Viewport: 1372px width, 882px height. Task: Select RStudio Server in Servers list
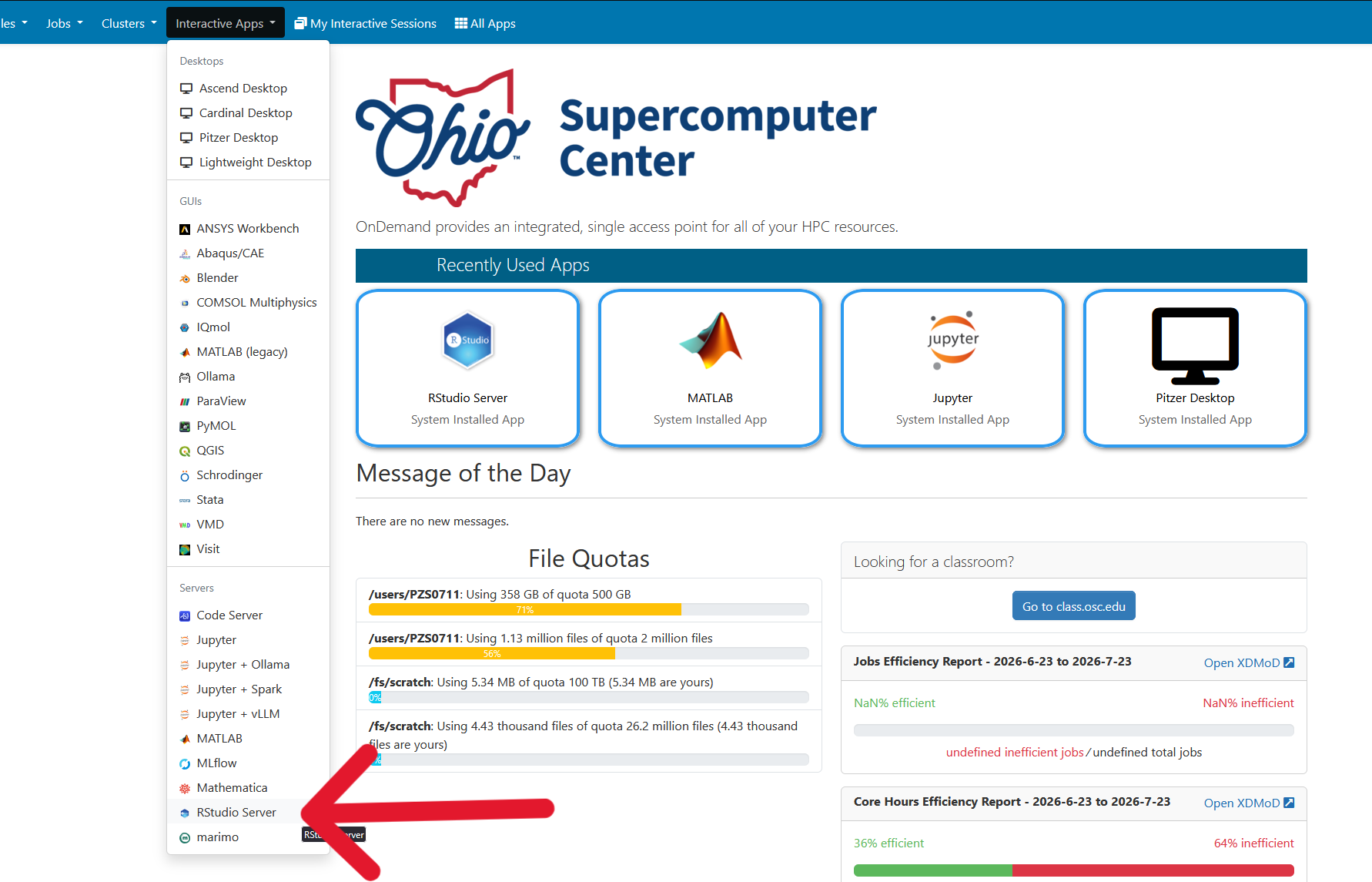[x=248, y=812]
